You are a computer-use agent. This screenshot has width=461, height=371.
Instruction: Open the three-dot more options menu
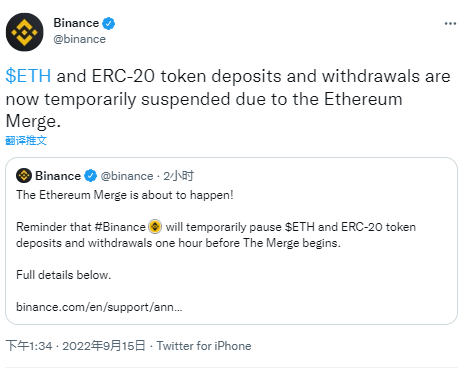pyautogui.click(x=450, y=23)
